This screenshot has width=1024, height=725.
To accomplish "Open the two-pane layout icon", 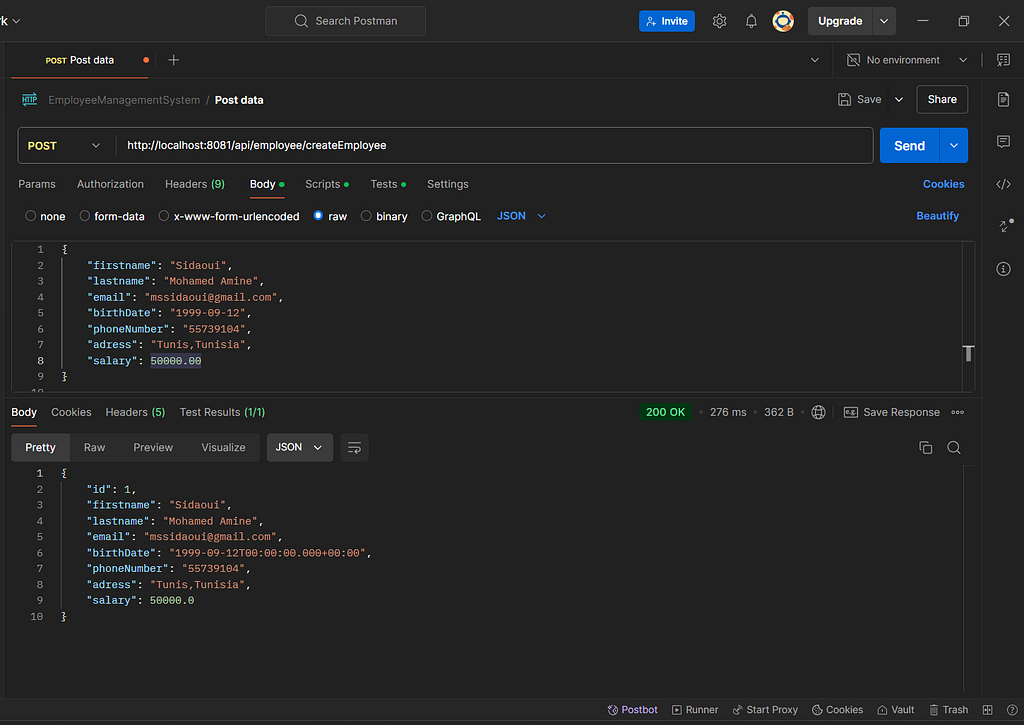I will 987,710.
